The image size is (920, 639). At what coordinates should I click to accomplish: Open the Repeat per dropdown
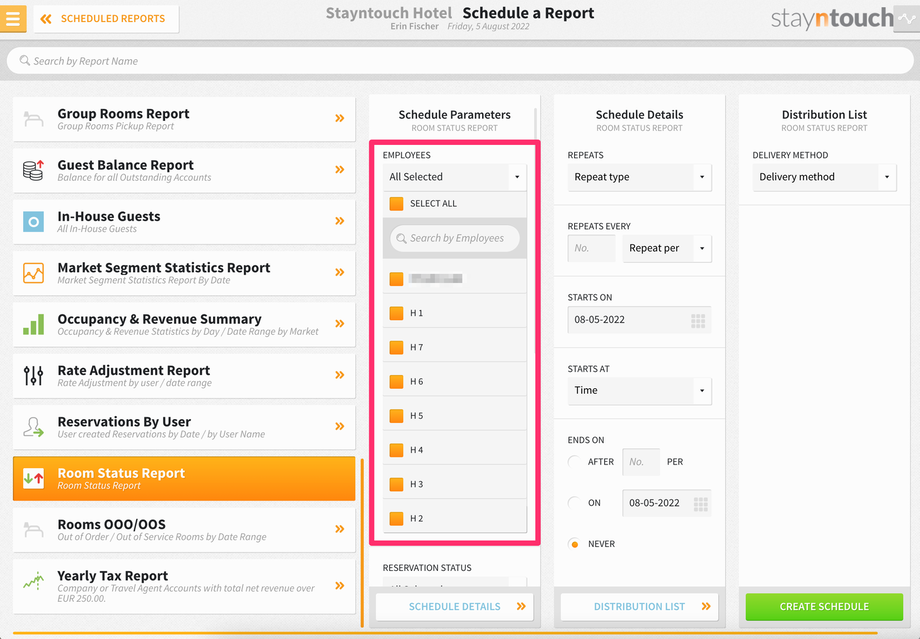(667, 248)
